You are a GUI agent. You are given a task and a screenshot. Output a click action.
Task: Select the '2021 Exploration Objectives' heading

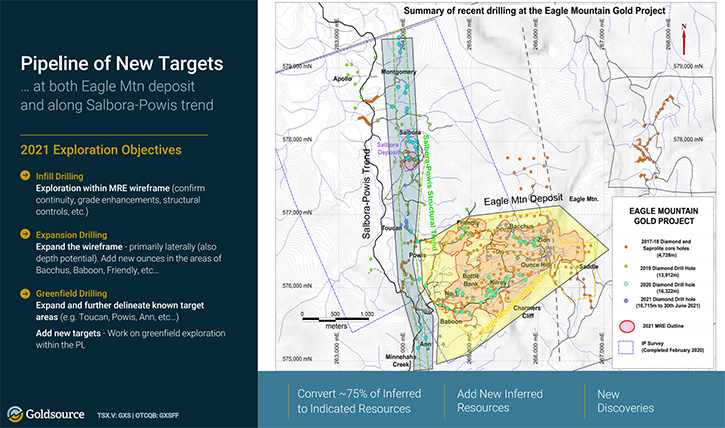(x=101, y=150)
